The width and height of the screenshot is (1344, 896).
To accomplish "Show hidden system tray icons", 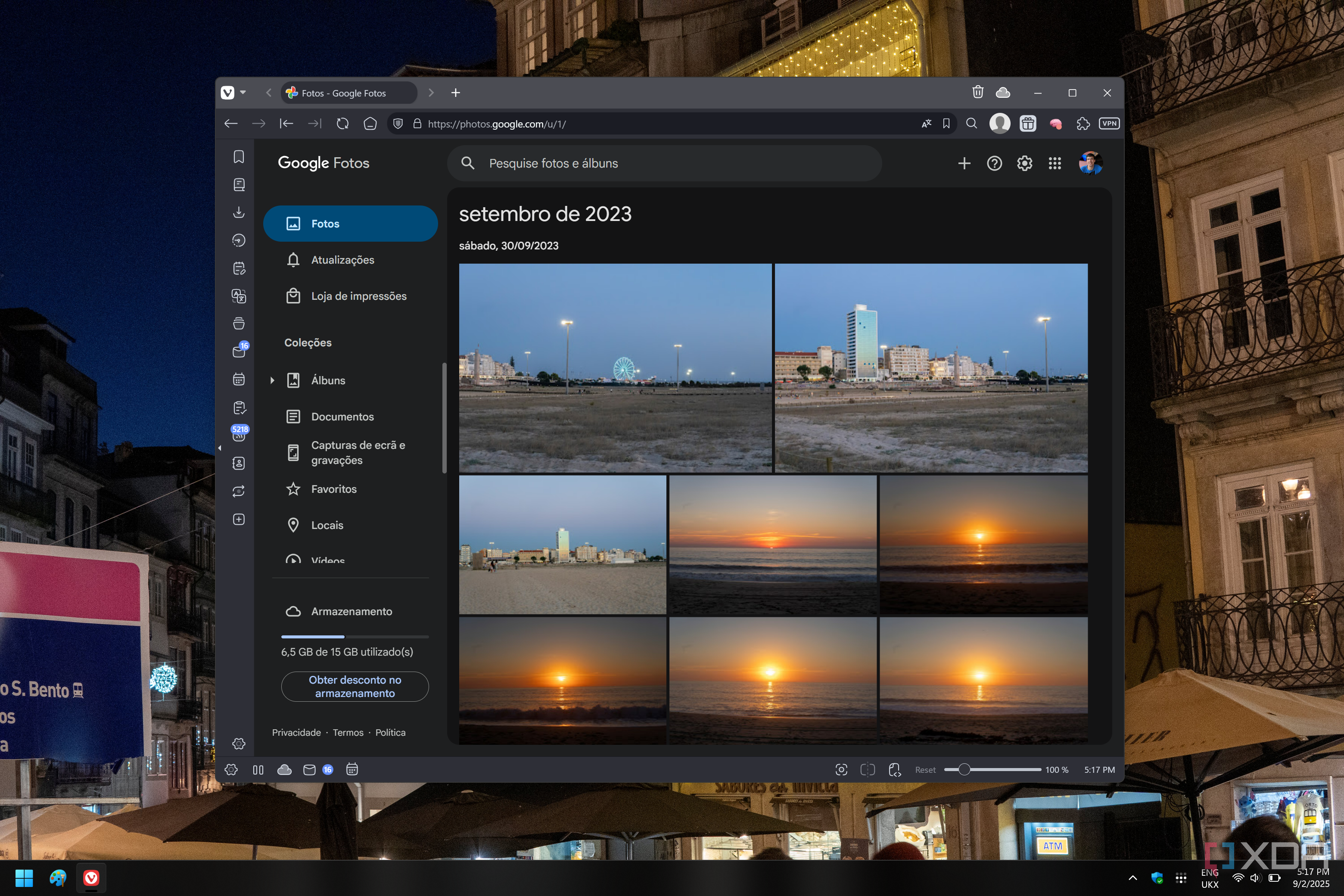I will [1132, 878].
